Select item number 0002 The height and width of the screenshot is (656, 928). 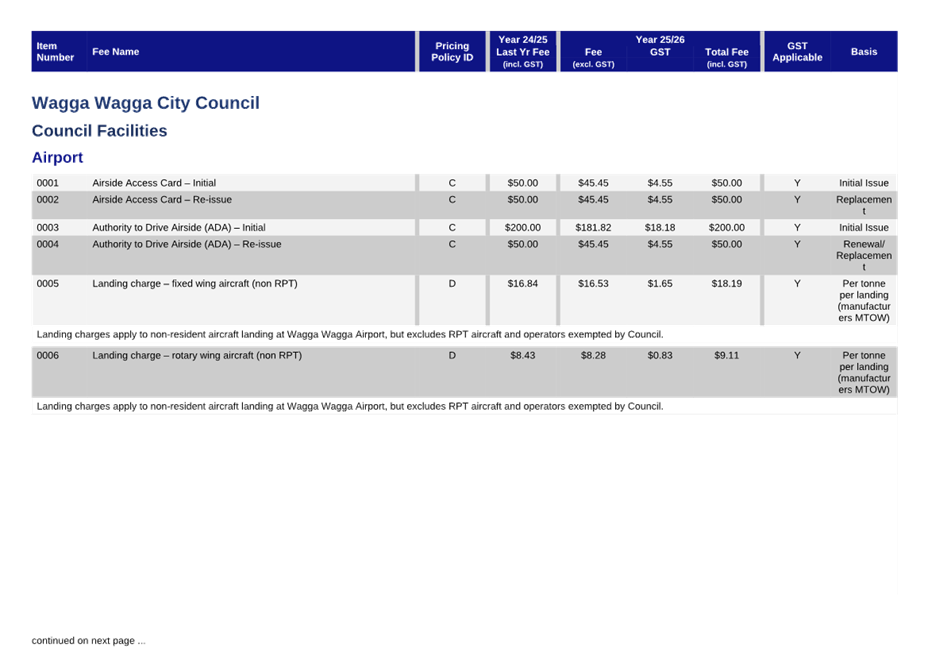pyautogui.click(x=48, y=200)
